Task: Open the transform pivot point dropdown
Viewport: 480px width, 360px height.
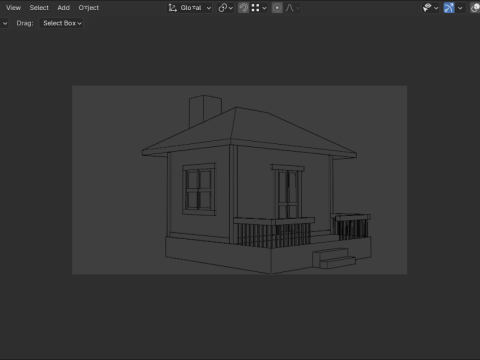Action: click(225, 8)
